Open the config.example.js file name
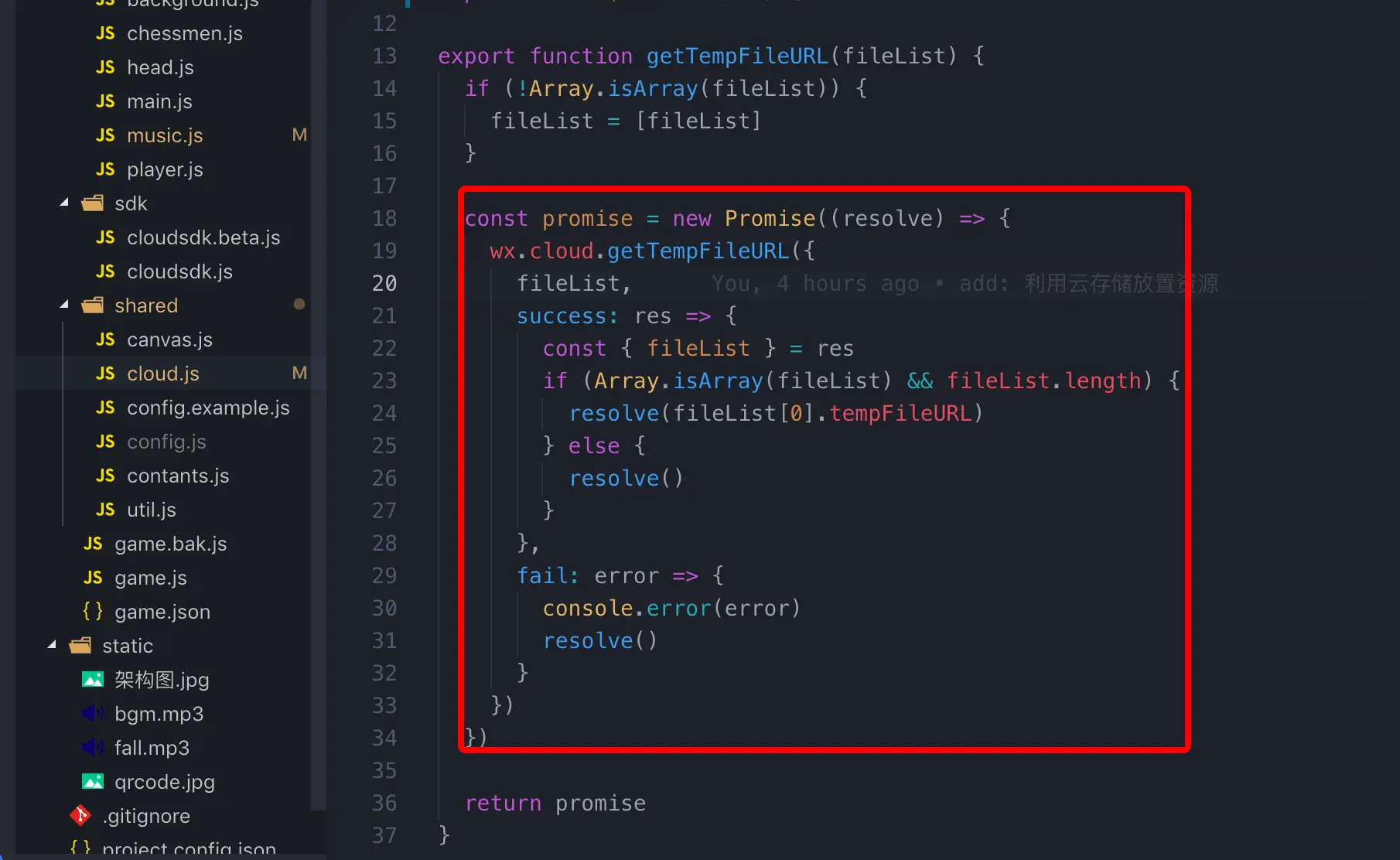Screen dimensions: 1400x860 click(208, 408)
